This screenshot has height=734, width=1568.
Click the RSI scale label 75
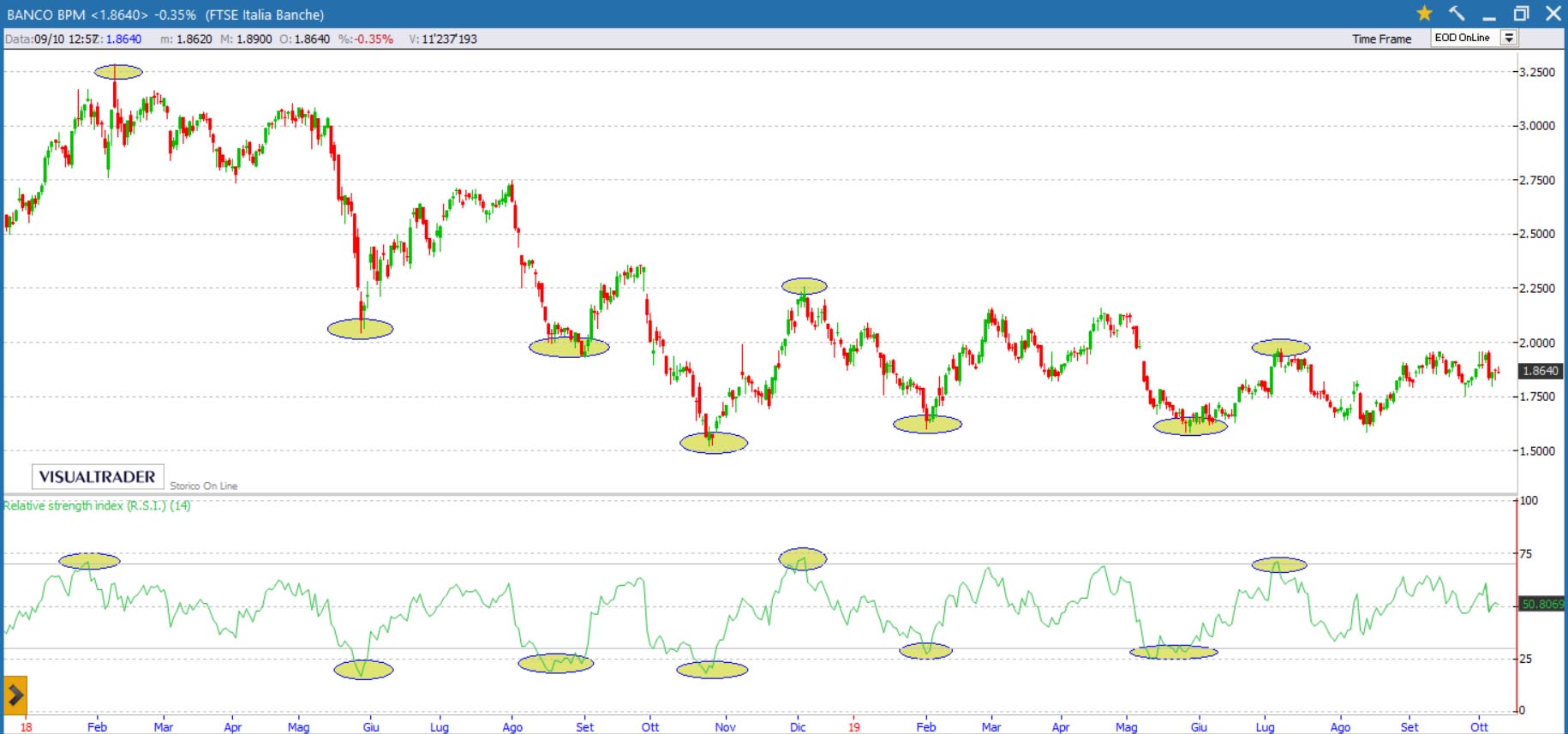point(1525,553)
